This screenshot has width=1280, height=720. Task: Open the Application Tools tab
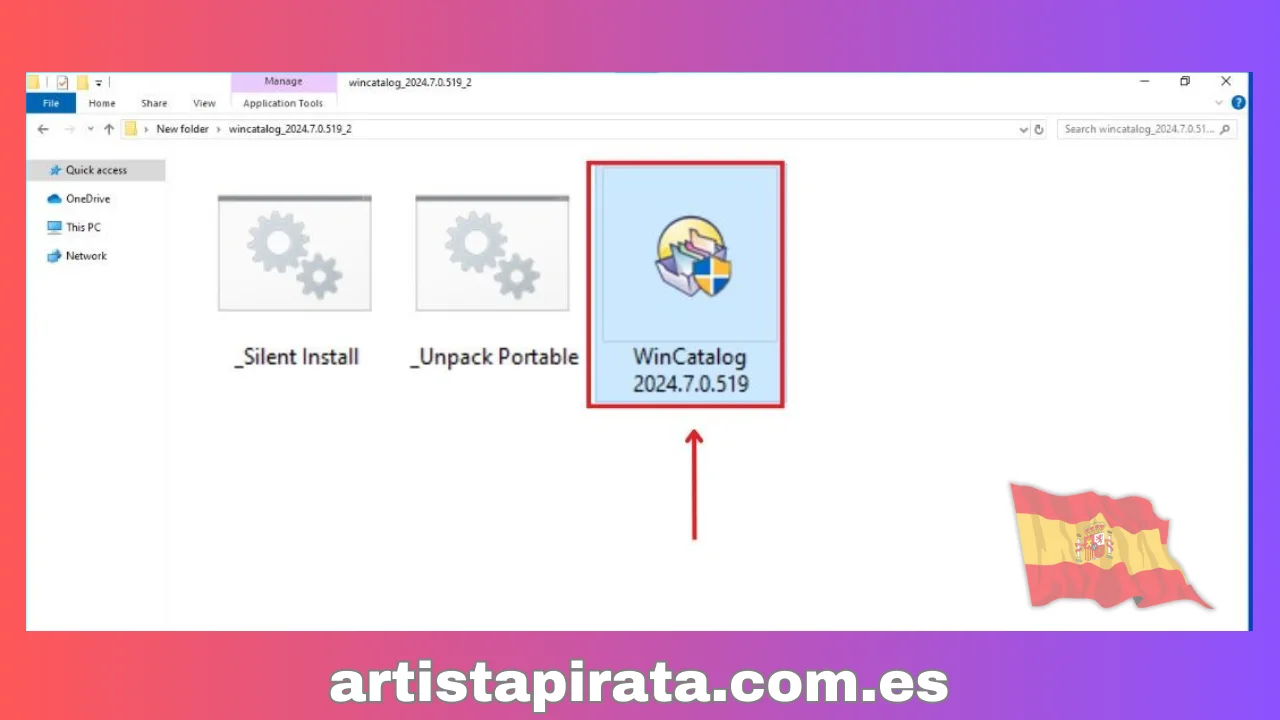click(x=283, y=103)
